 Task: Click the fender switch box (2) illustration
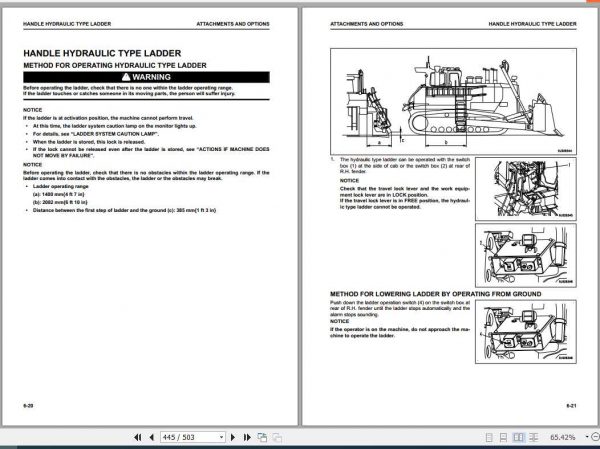526,255
